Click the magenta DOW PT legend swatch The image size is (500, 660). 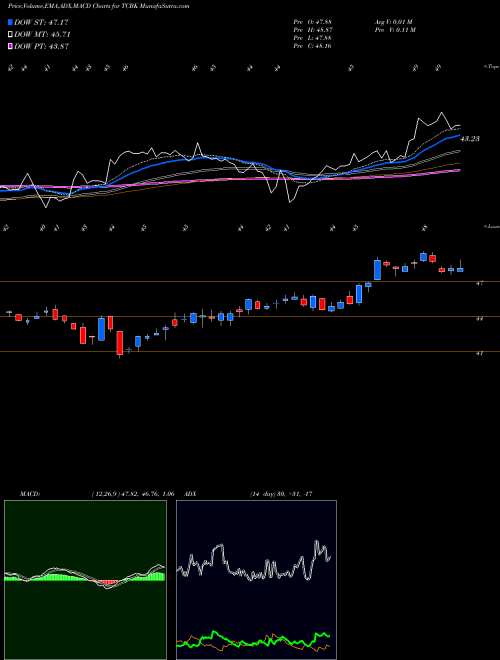[11, 46]
